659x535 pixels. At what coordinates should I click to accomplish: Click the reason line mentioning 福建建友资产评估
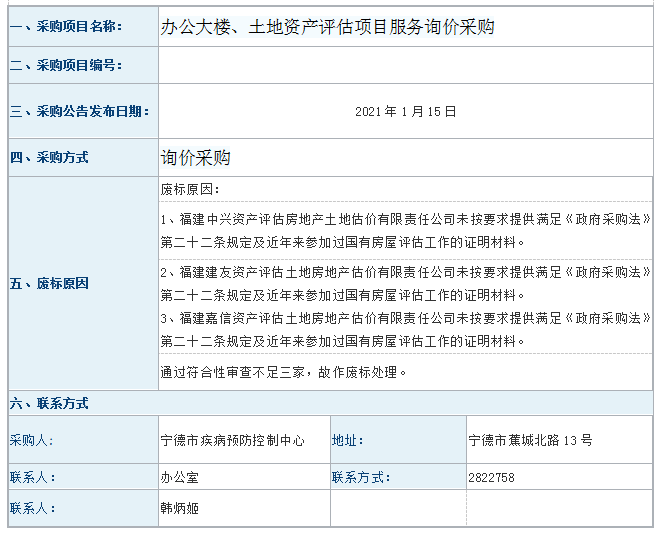[x=405, y=284]
